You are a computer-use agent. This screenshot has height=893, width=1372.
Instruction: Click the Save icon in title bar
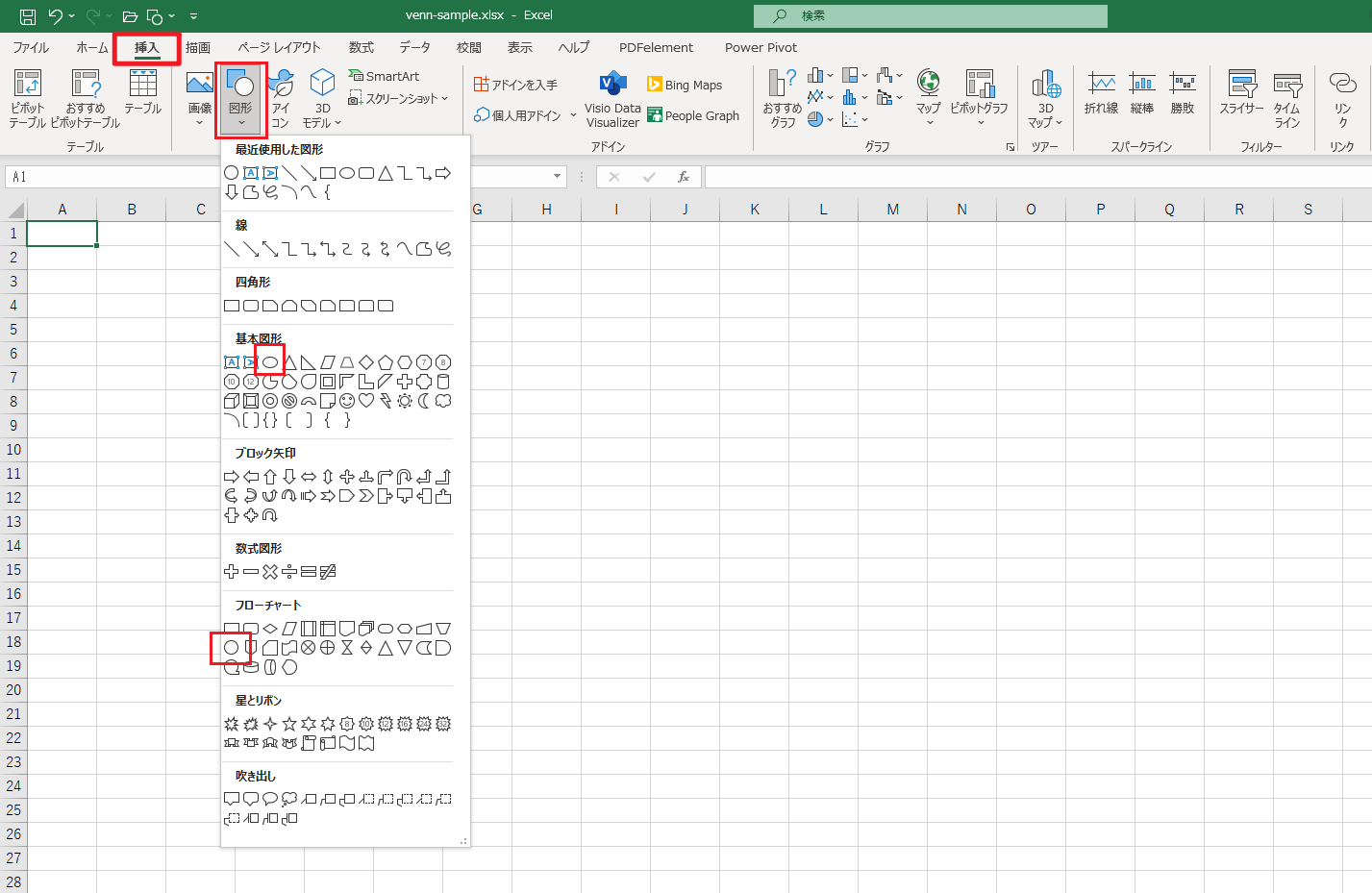tap(28, 15)
